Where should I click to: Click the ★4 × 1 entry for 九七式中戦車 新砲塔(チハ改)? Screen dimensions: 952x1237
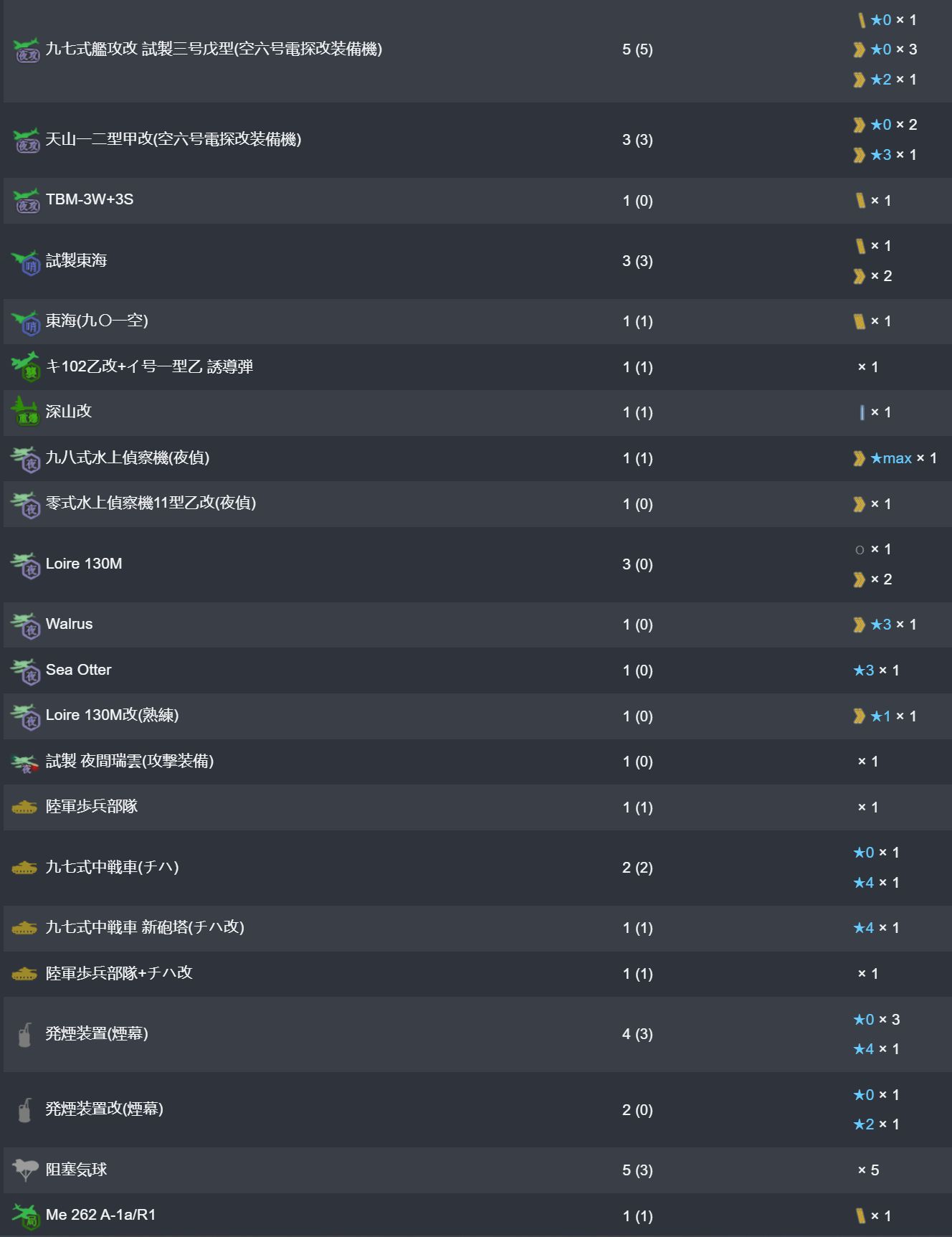coord(875,928)
